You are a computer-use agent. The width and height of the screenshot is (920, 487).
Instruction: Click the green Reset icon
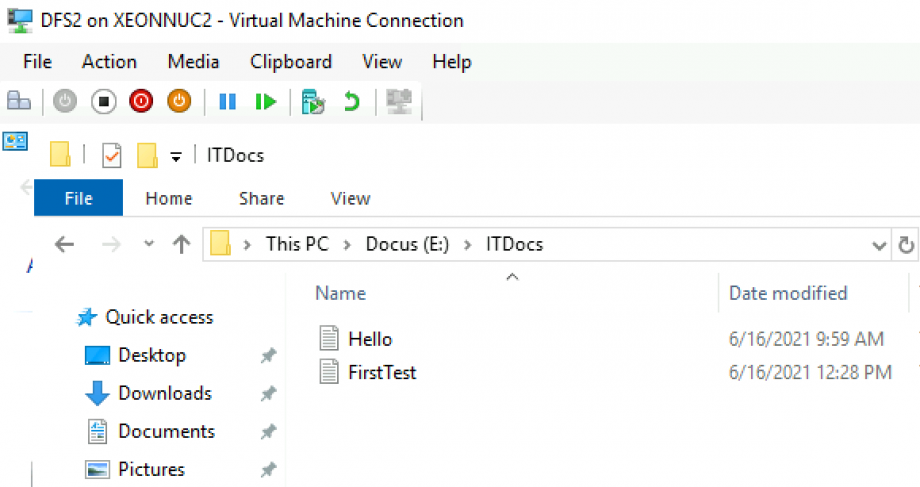(265, 101)
